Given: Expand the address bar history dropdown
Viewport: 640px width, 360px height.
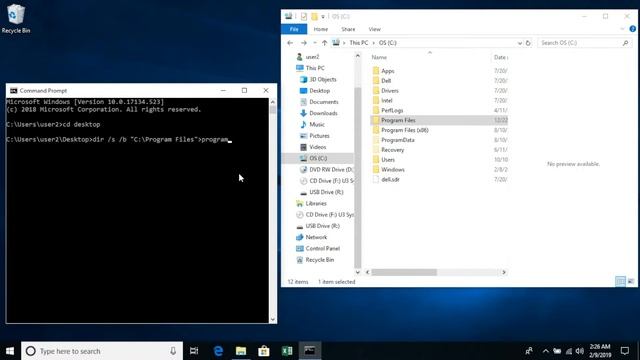Looking at the screenshot, I should [520, 43].
